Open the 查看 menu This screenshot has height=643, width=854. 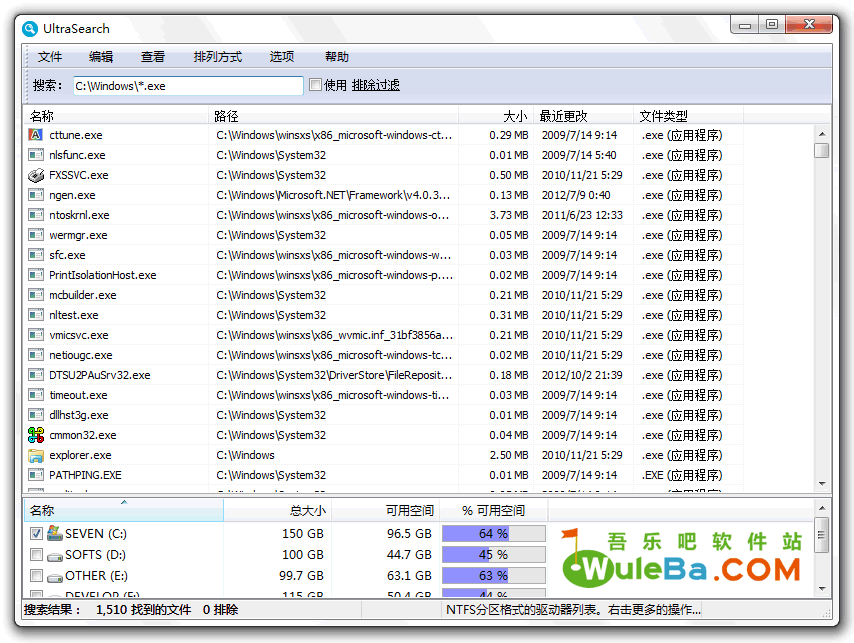pos(152,57)
